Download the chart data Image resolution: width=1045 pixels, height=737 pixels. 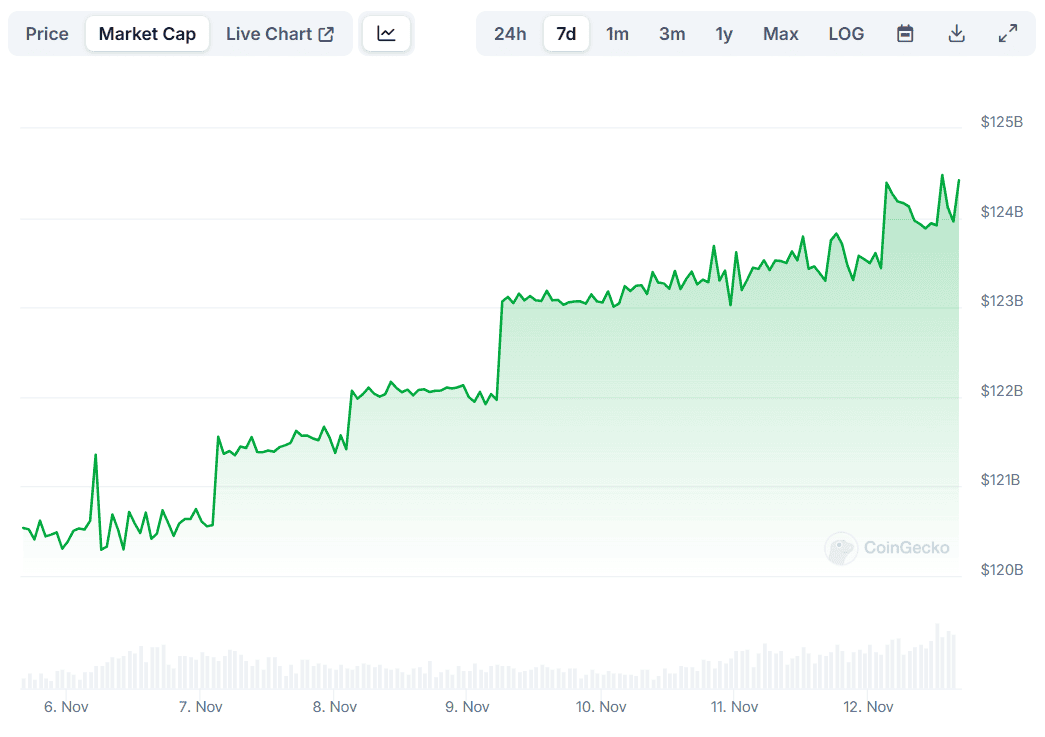[x=956, y=32]
